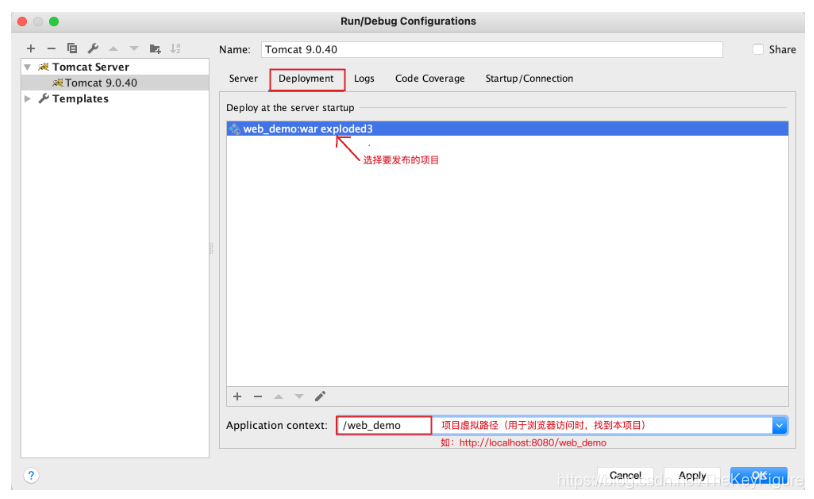Click the Apply button
This screenshot has width=814, height=499.
[x=692, y=475]
